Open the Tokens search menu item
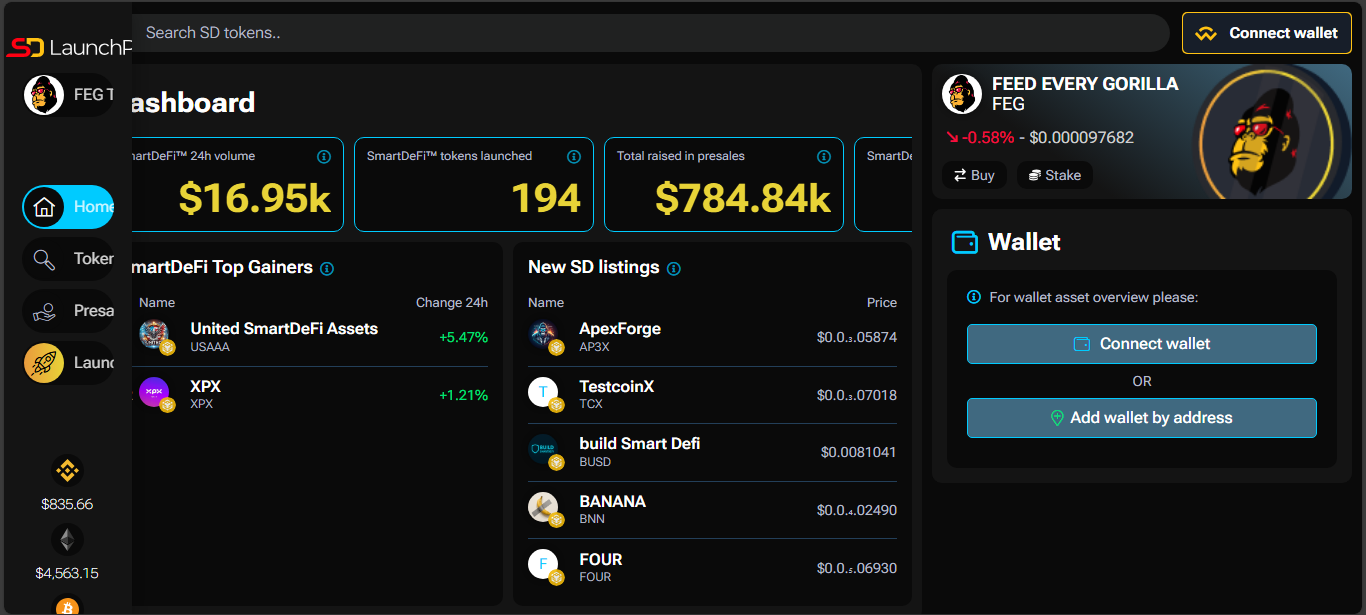 click(68, 259)
